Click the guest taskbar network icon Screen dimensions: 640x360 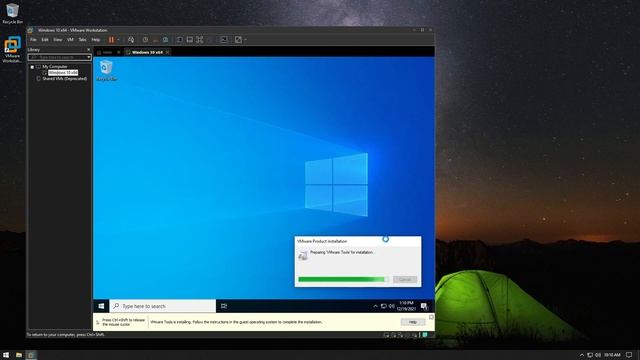point(384,306)
